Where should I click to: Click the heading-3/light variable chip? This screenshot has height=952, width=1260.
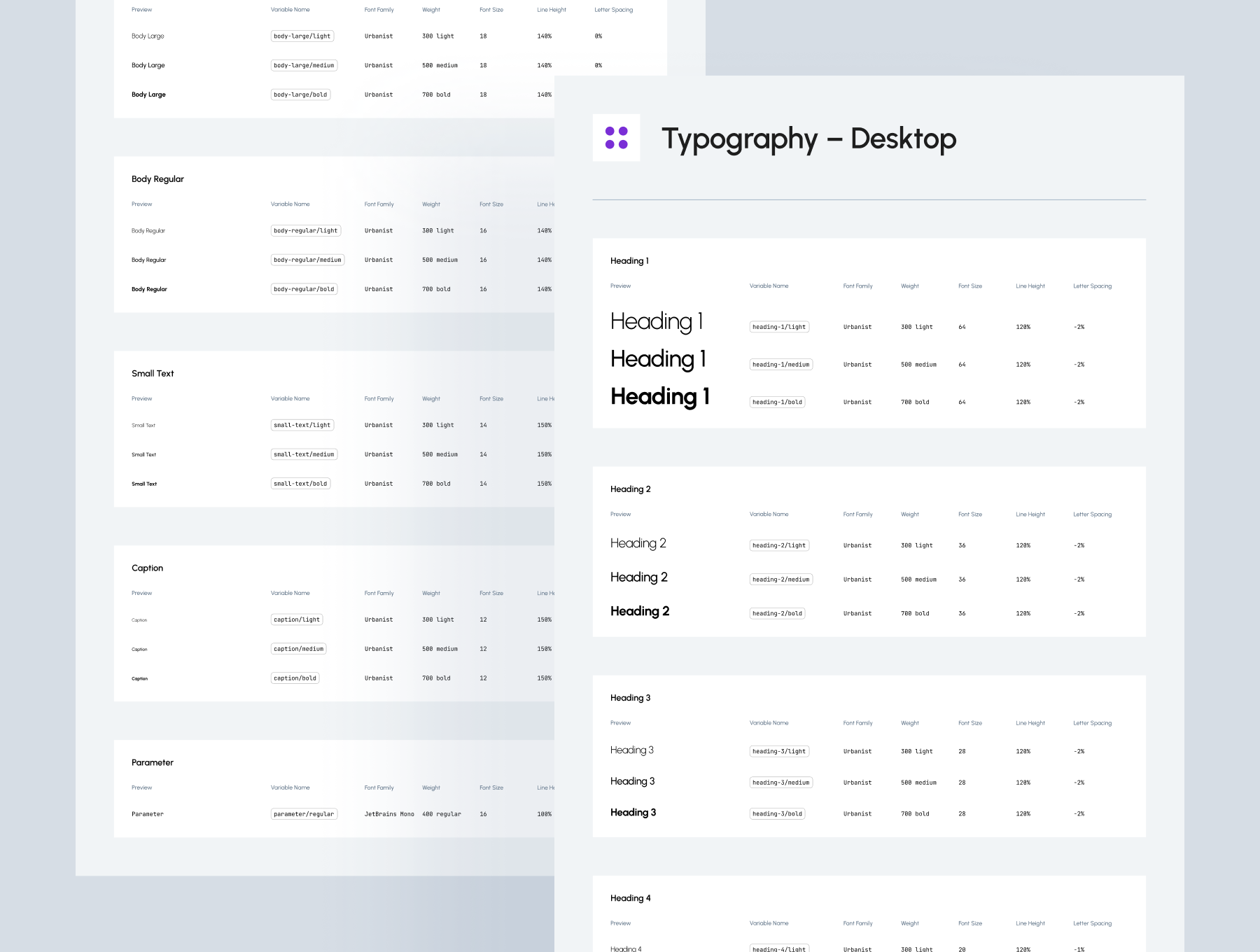click(779, 751)
